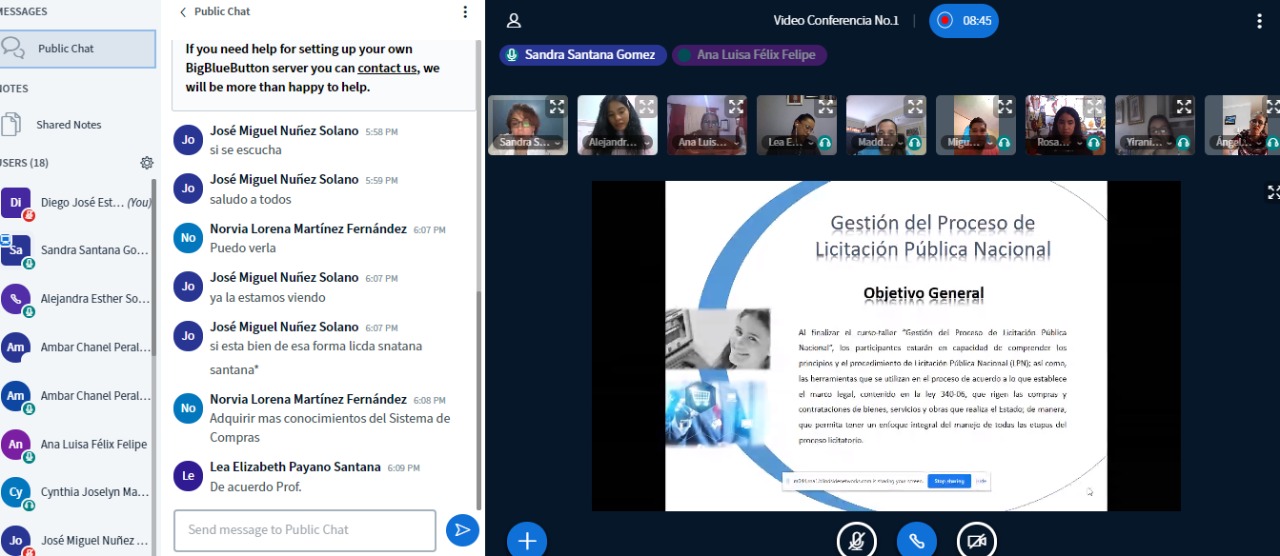
Task: Toggle the user list person icon
Action: tap(514, 20)
